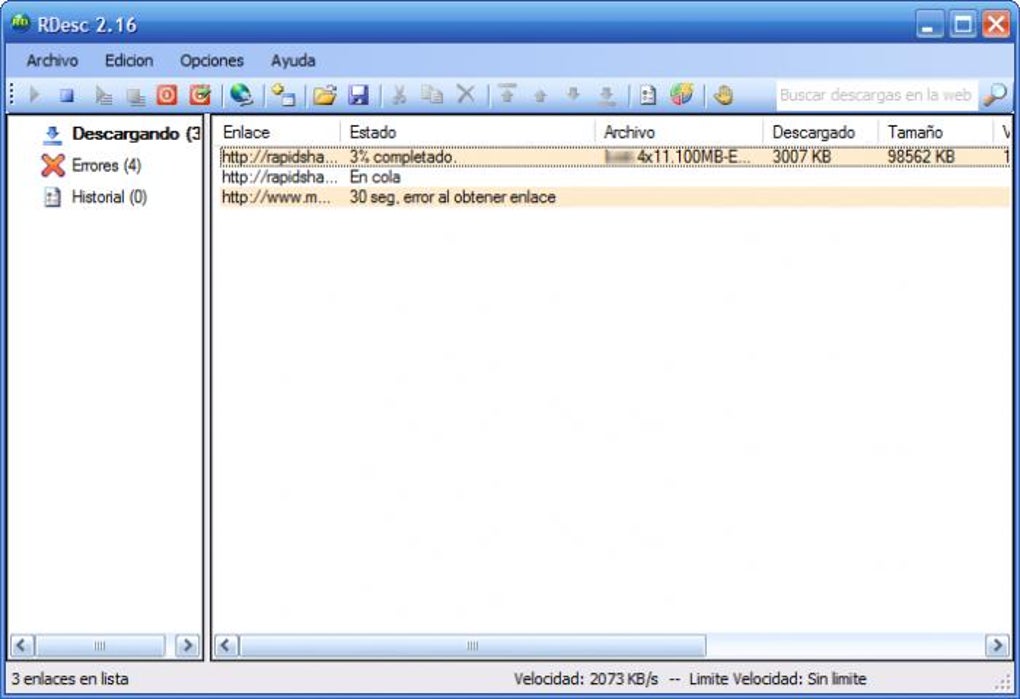
Task: Select the row with 3% completado
Action: point(615,157)
